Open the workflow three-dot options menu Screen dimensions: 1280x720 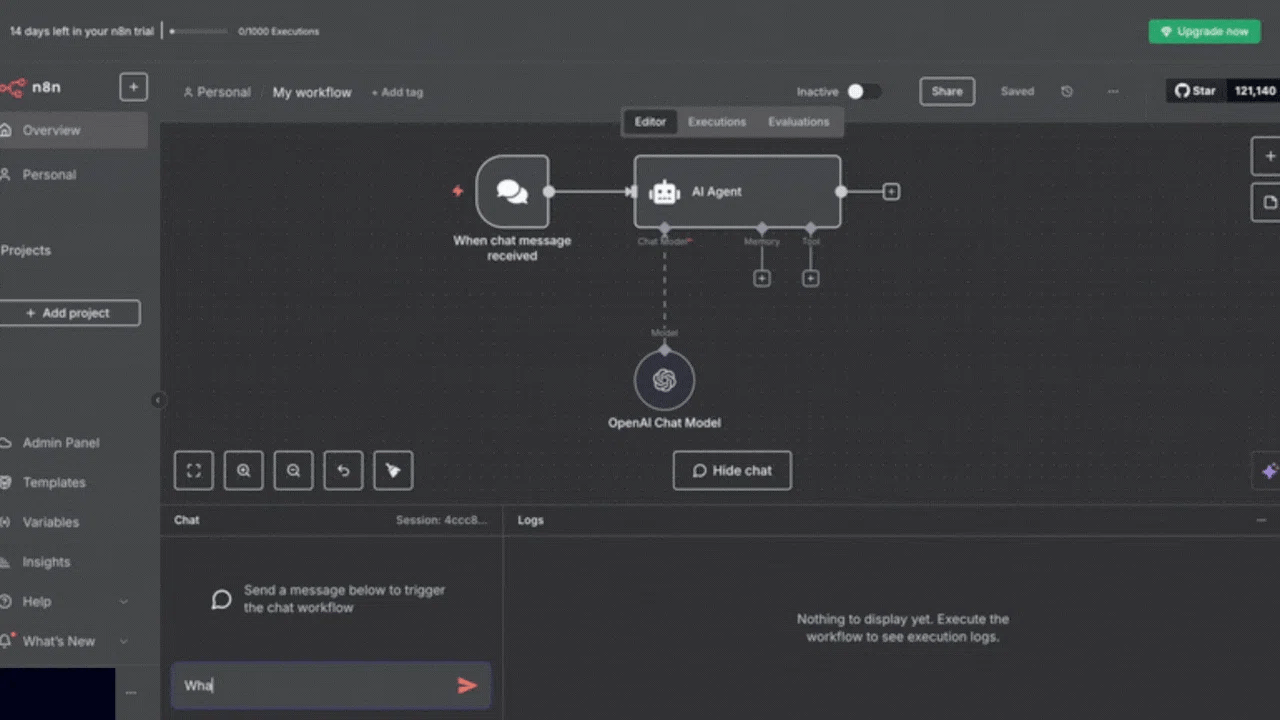click(1113, 91)
